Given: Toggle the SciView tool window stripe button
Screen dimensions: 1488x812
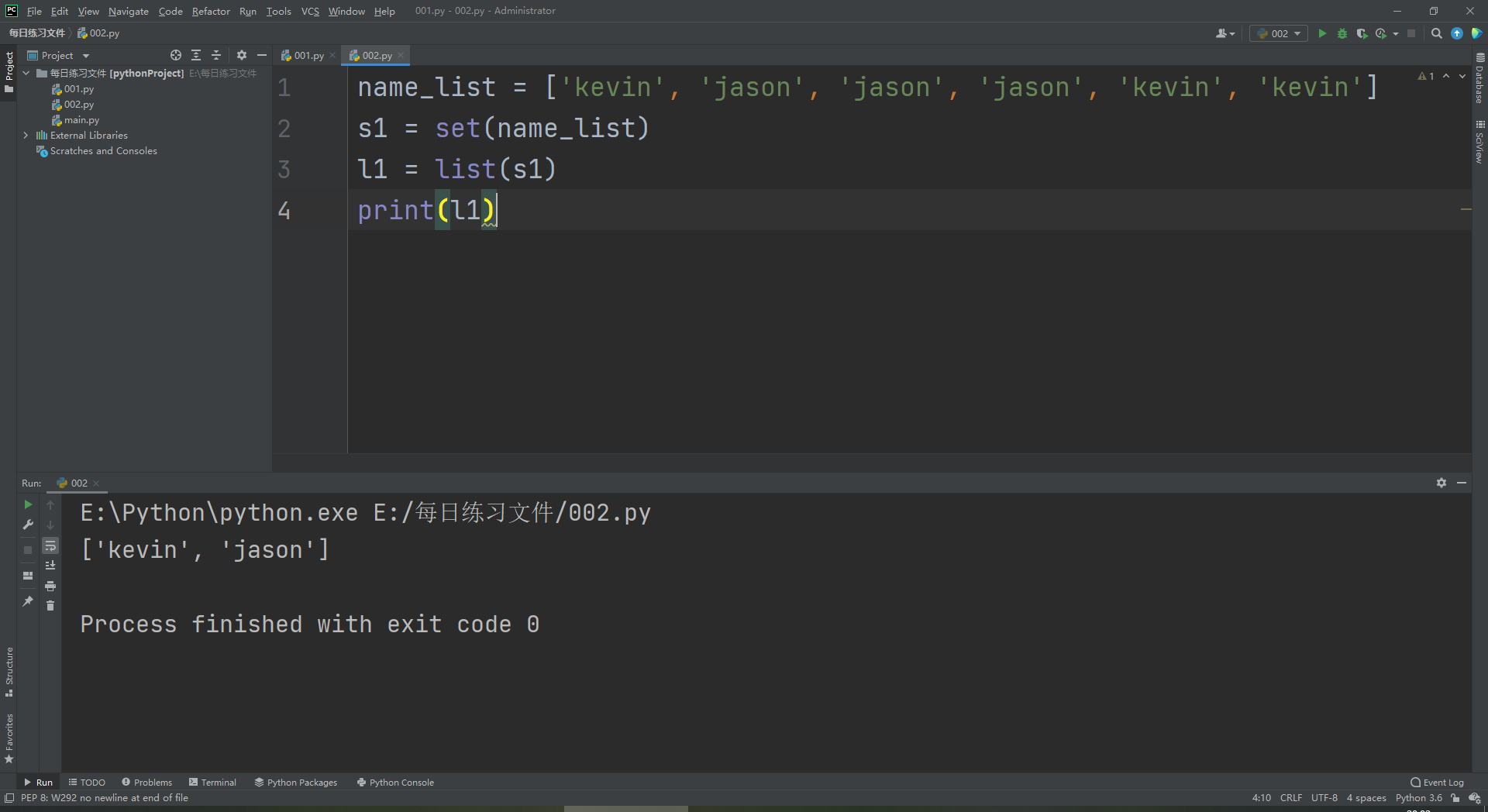Looking at the screenshot, I should click(1479, 142).
